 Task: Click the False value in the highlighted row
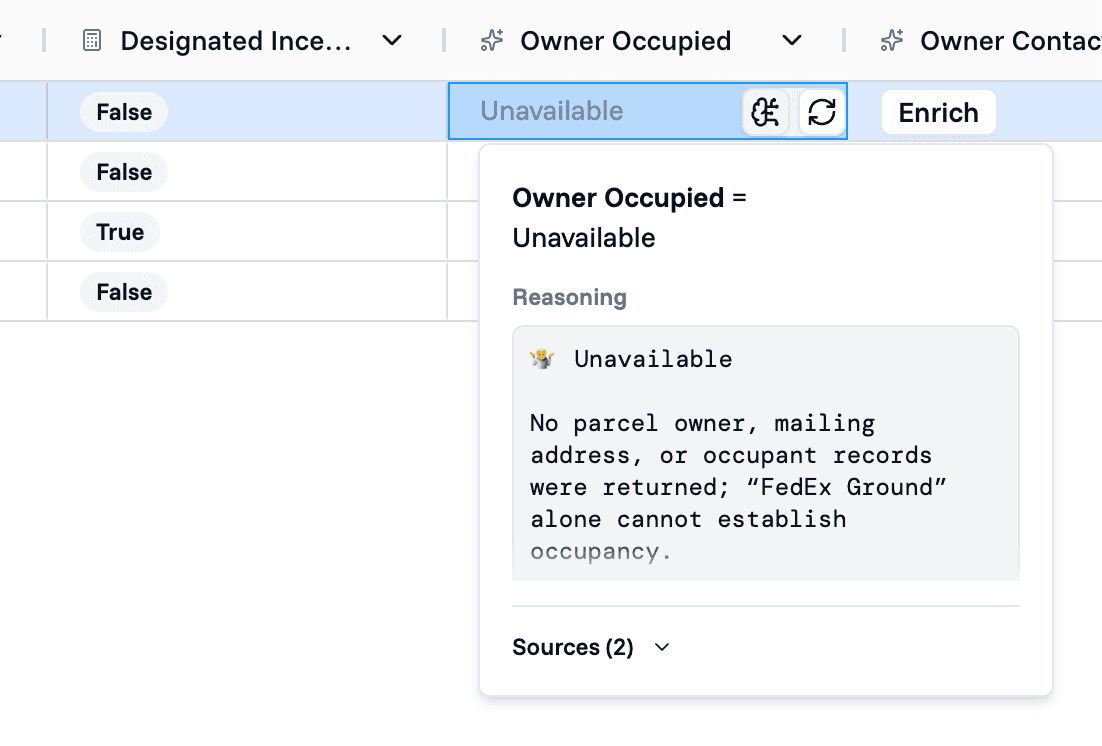[x=124, y=112]
